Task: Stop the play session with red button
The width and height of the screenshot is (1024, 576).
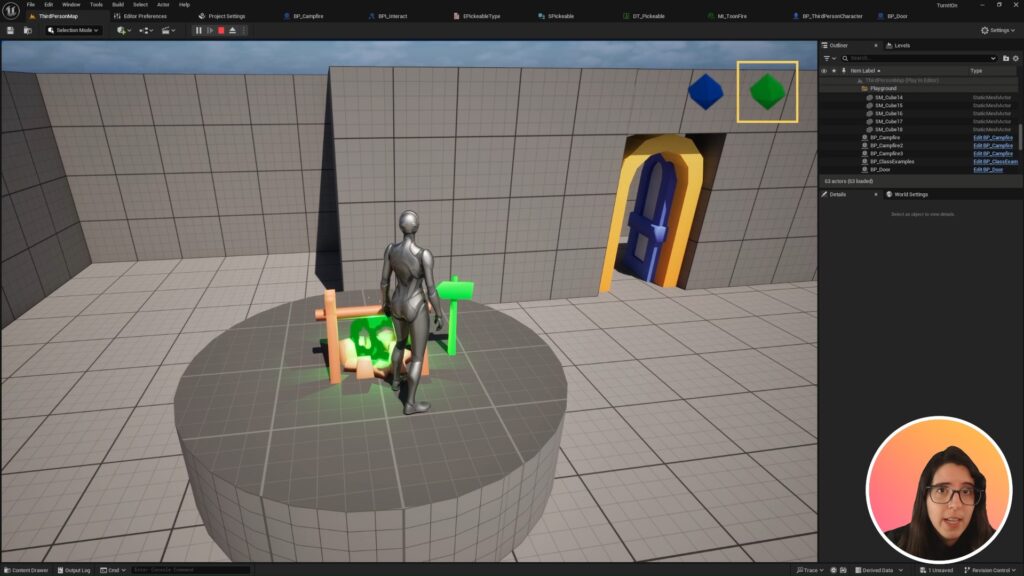Action: (221, 31)
